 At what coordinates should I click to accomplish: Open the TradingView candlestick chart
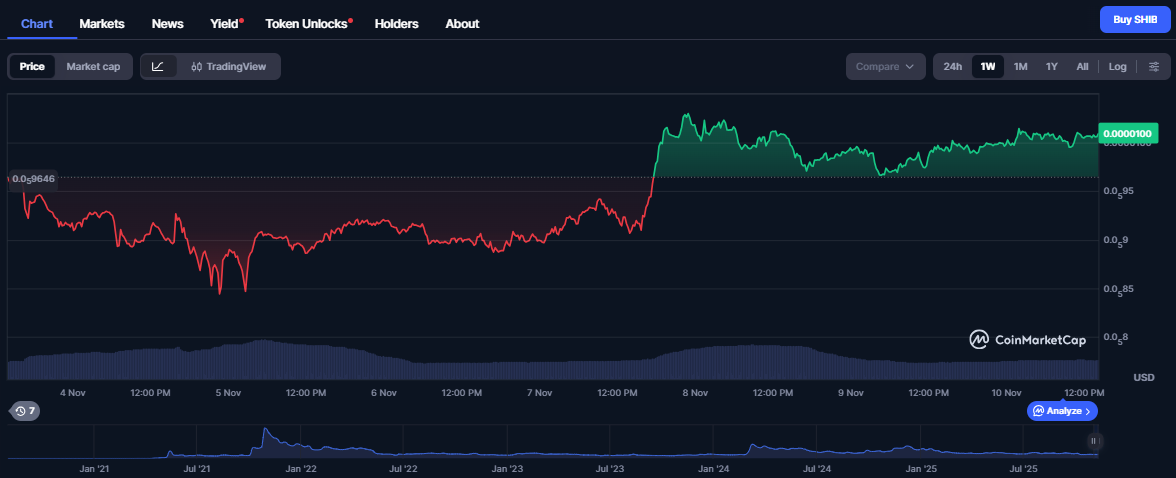(229, 67)
